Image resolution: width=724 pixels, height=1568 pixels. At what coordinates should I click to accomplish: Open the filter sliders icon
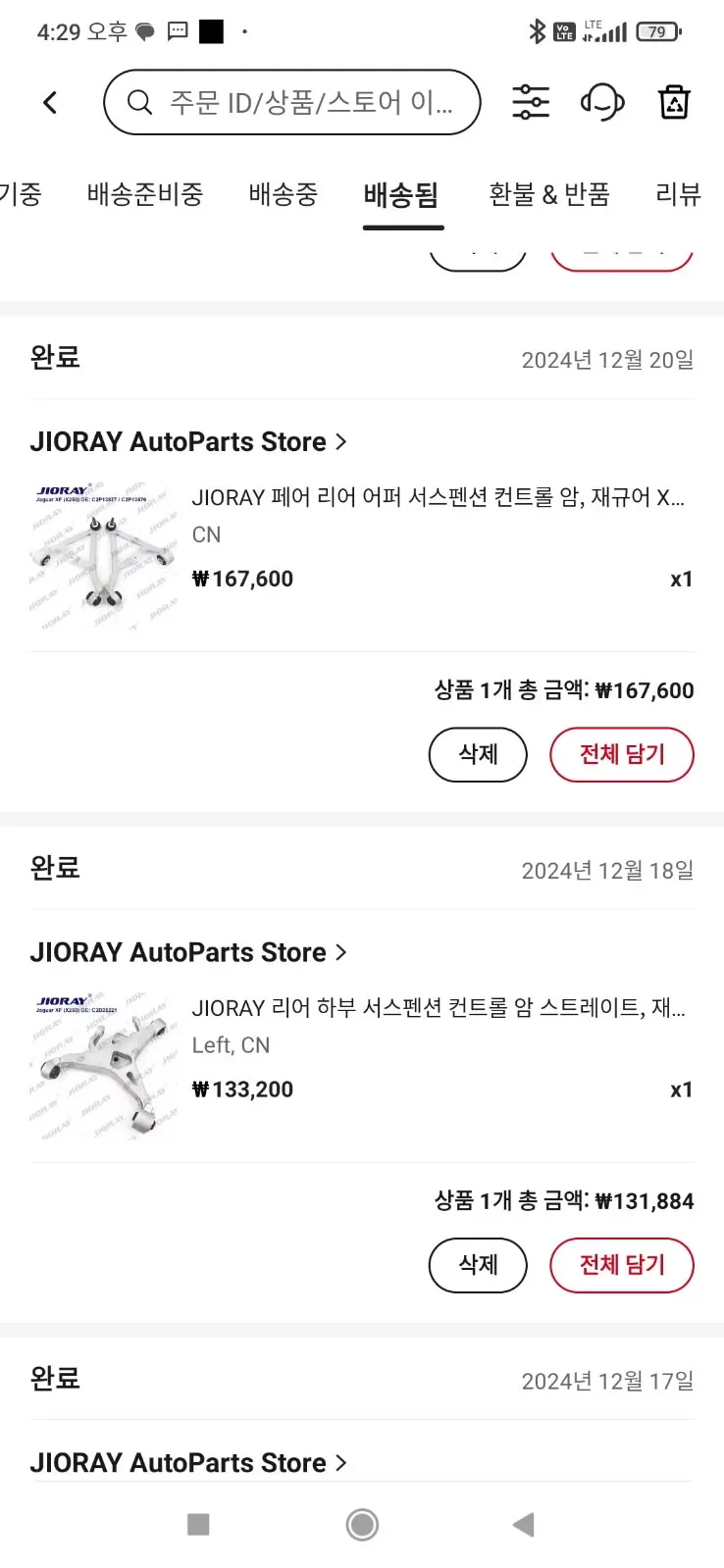(x=531, y=102)
